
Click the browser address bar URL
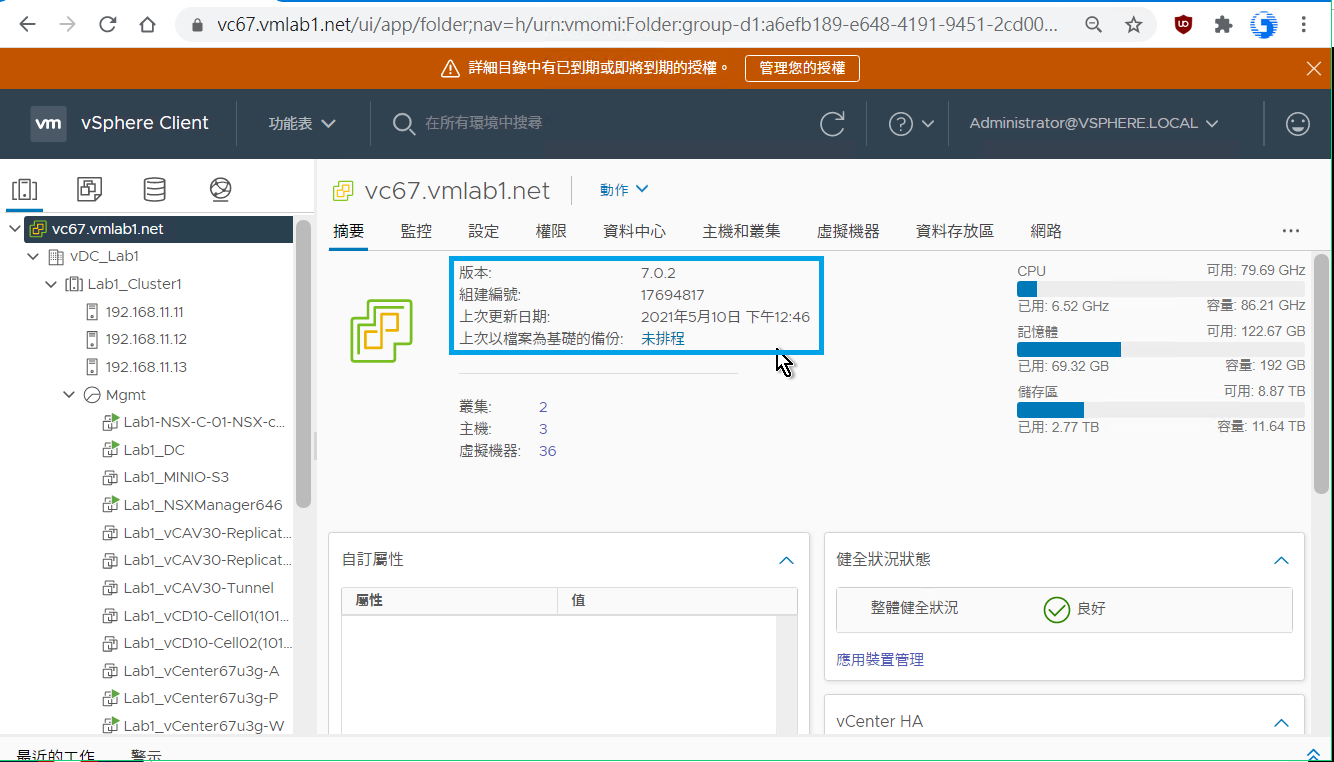[x=636, y=25]
